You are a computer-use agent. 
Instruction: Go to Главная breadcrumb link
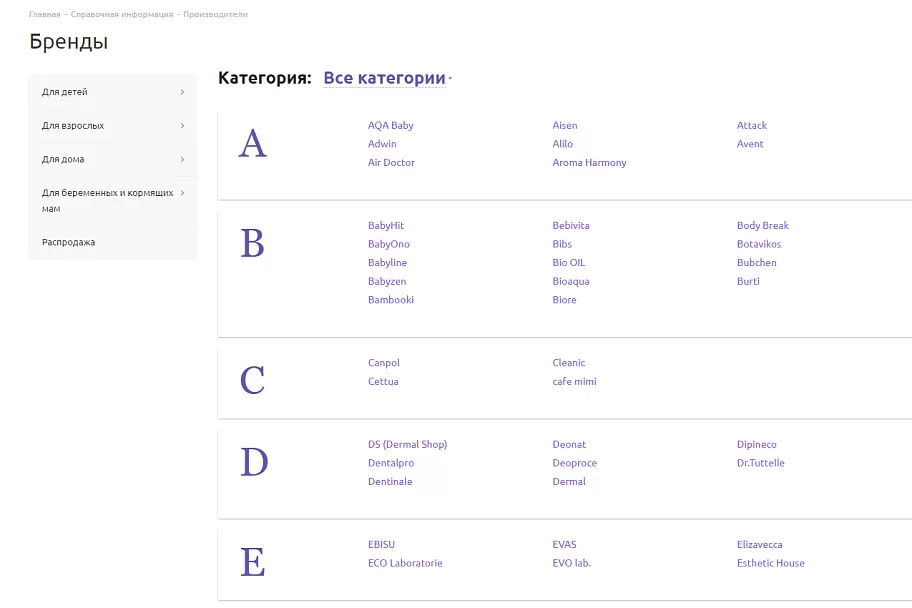coord(45,14)
